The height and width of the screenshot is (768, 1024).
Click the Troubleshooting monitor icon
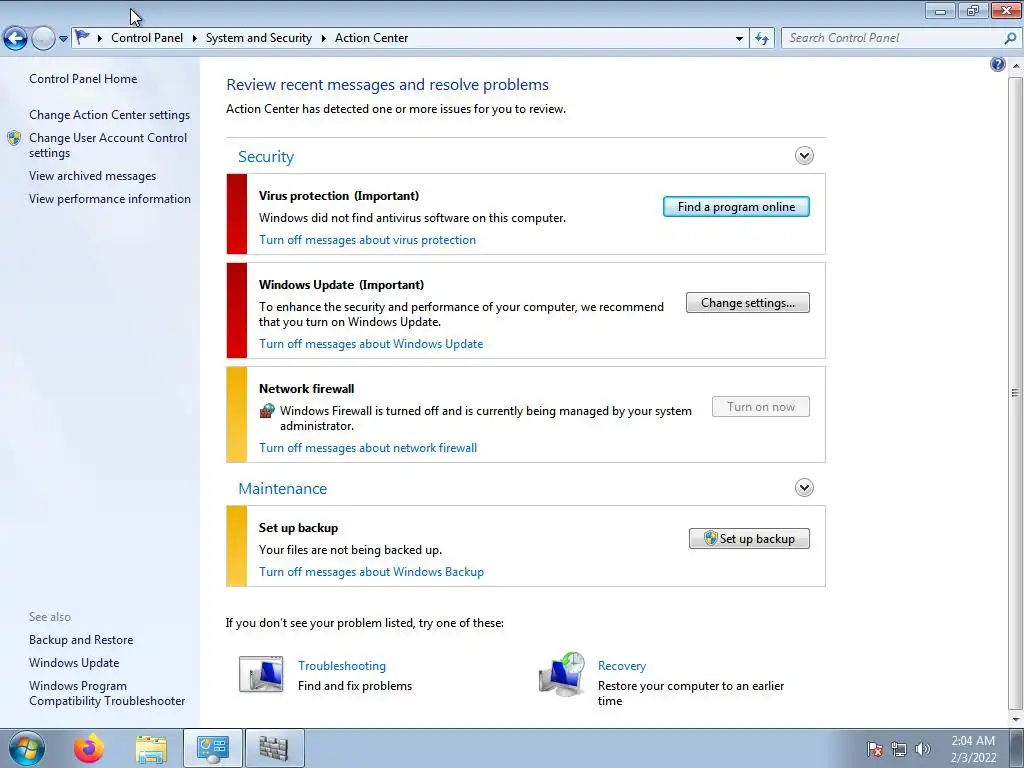(261, 674)
